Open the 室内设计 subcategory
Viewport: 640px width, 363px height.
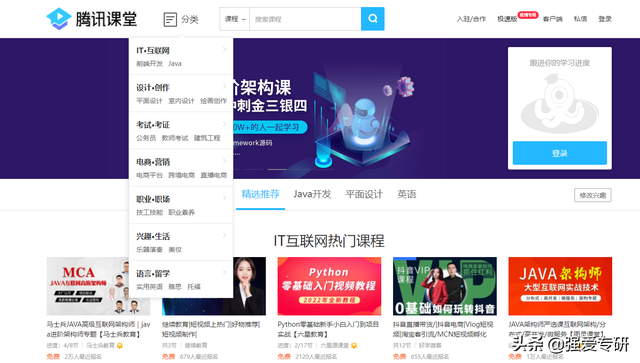(181, 101)
